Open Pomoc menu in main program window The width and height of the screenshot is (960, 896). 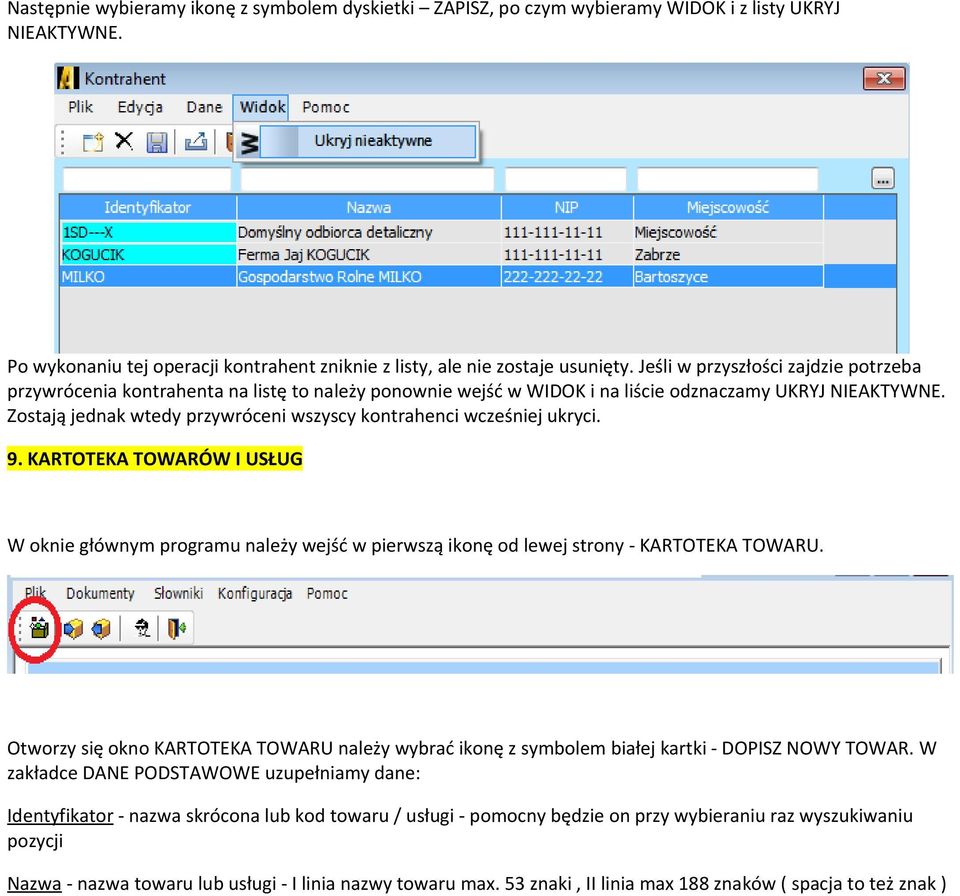[327, 593]
